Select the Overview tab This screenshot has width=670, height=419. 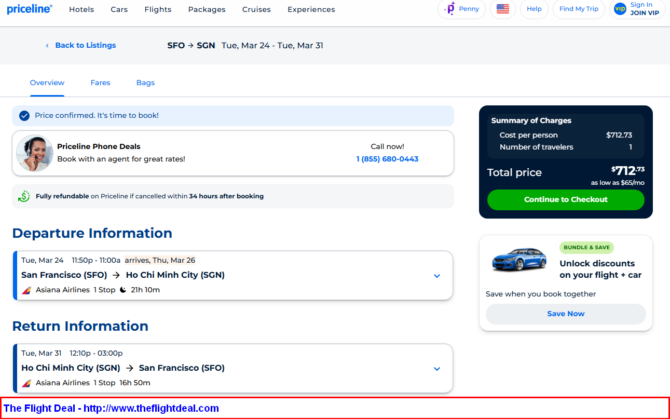(x=47, y=82)
